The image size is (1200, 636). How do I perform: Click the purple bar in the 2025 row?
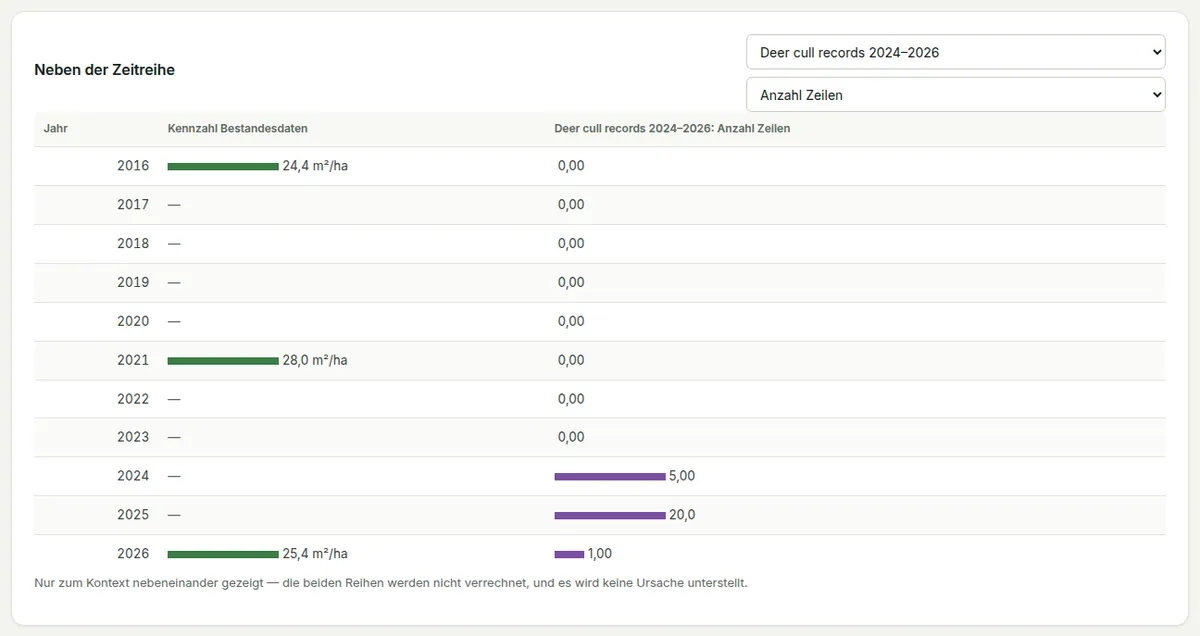point(610,515)
